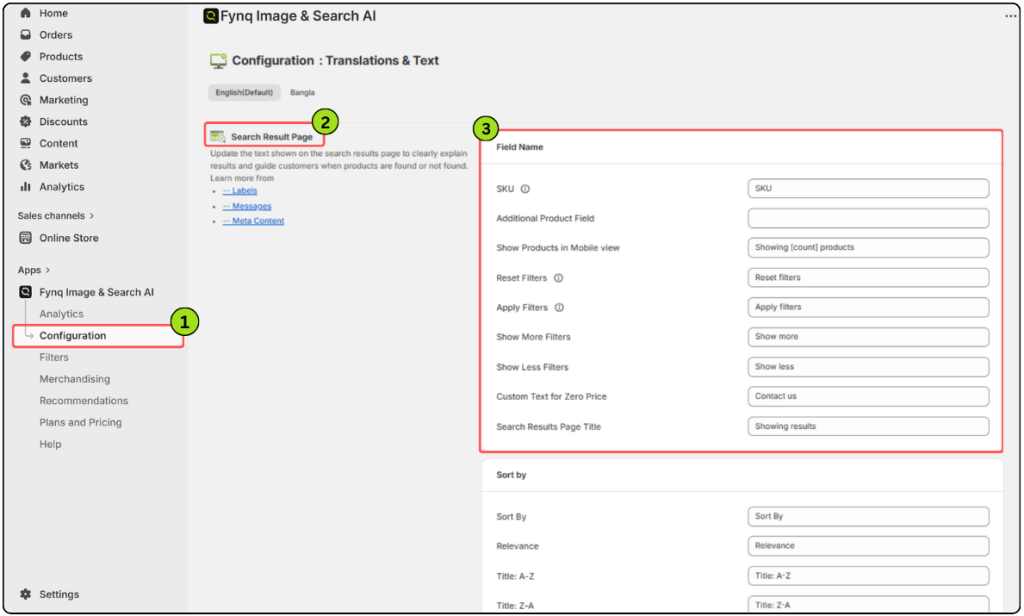Click the Showing [count] products input
The width and height of the screenshot is (1024, 616).
pos(868,248)
